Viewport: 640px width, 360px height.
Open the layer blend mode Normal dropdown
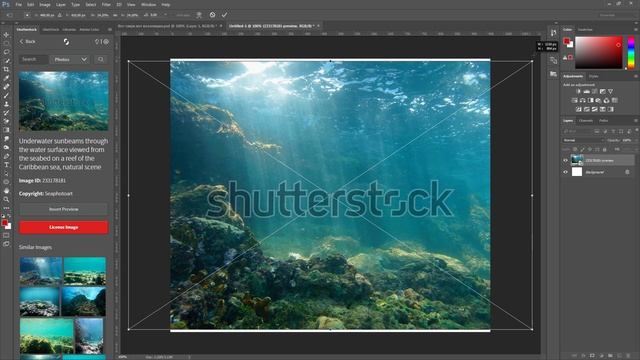pyautogui.click(x=583, y=140)
